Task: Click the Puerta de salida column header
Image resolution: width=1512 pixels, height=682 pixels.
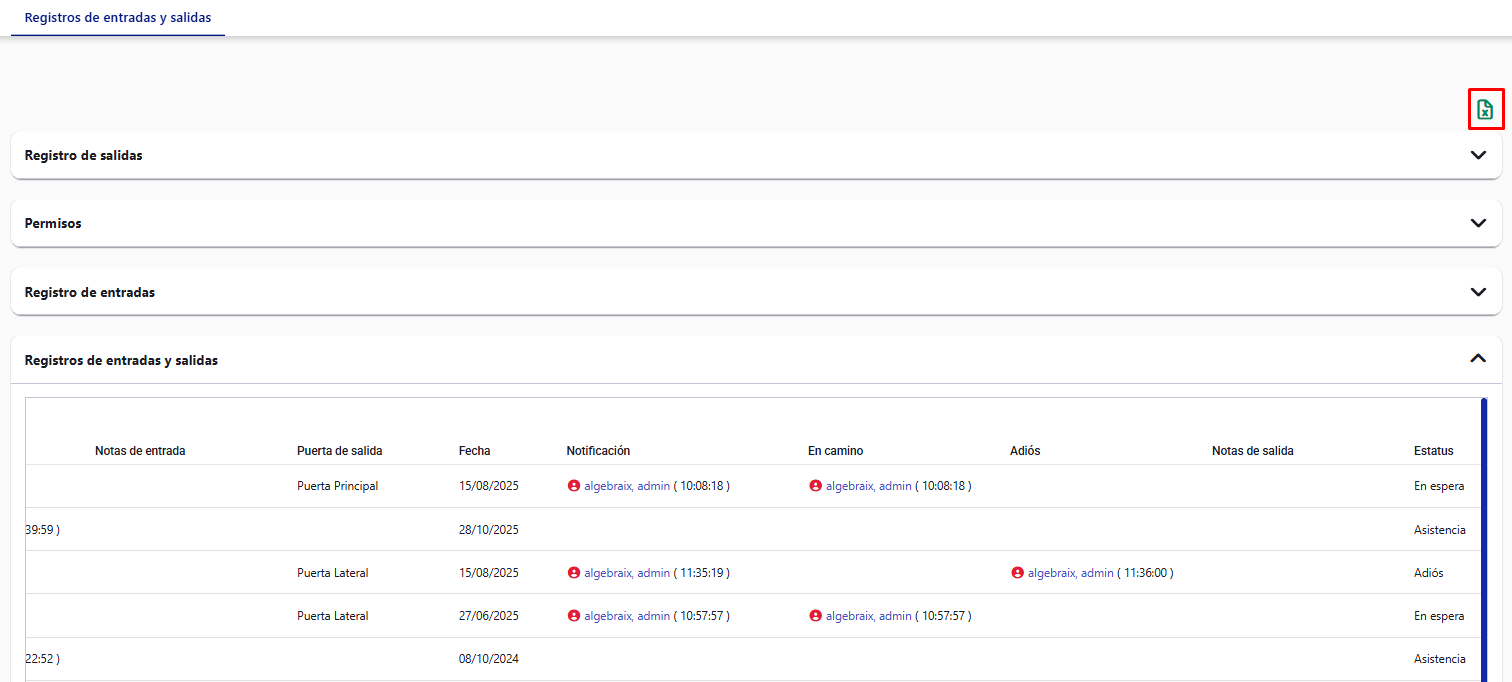Action: coord(339,451)
